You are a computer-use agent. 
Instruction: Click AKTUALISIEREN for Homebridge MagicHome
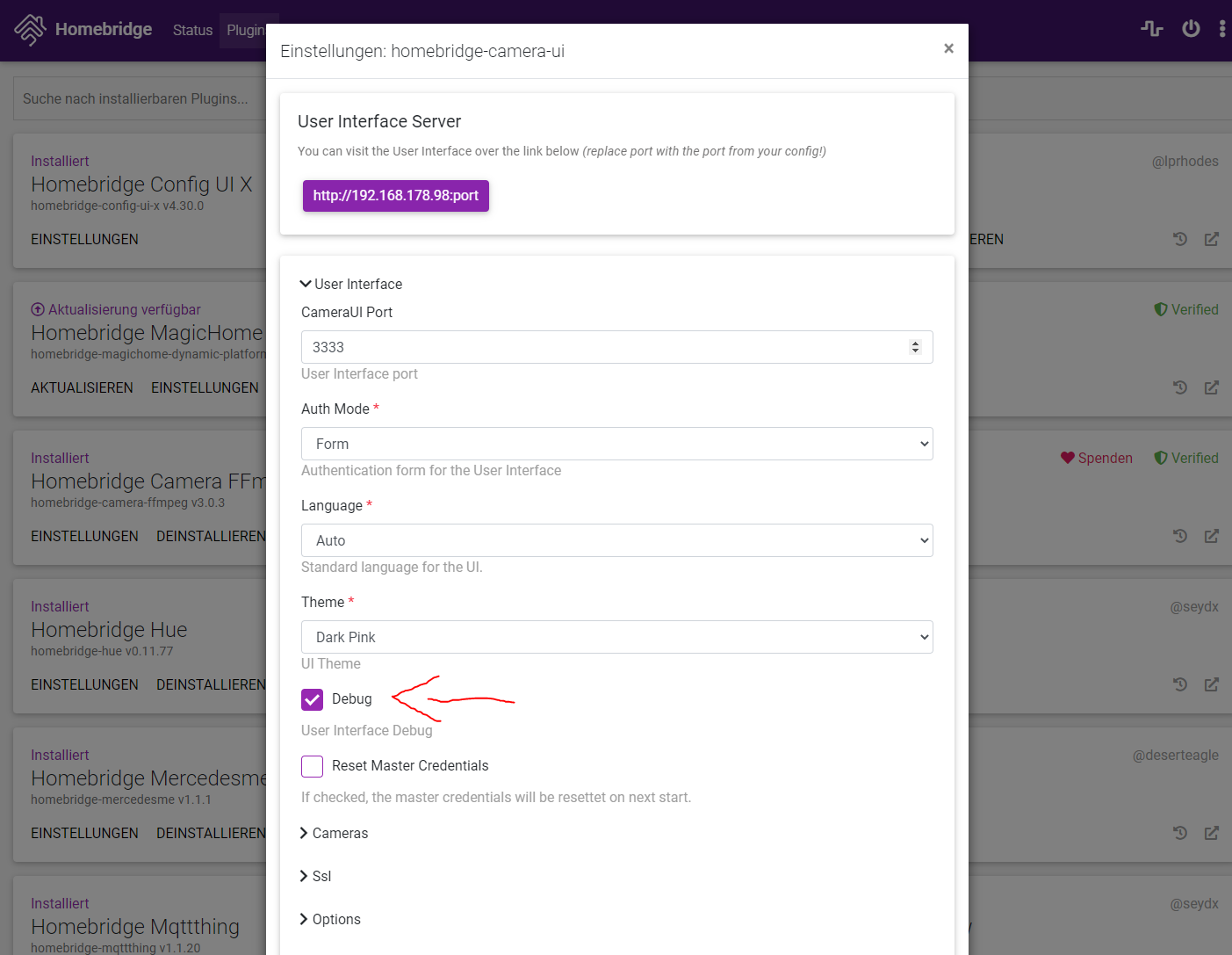coord(82,387)
